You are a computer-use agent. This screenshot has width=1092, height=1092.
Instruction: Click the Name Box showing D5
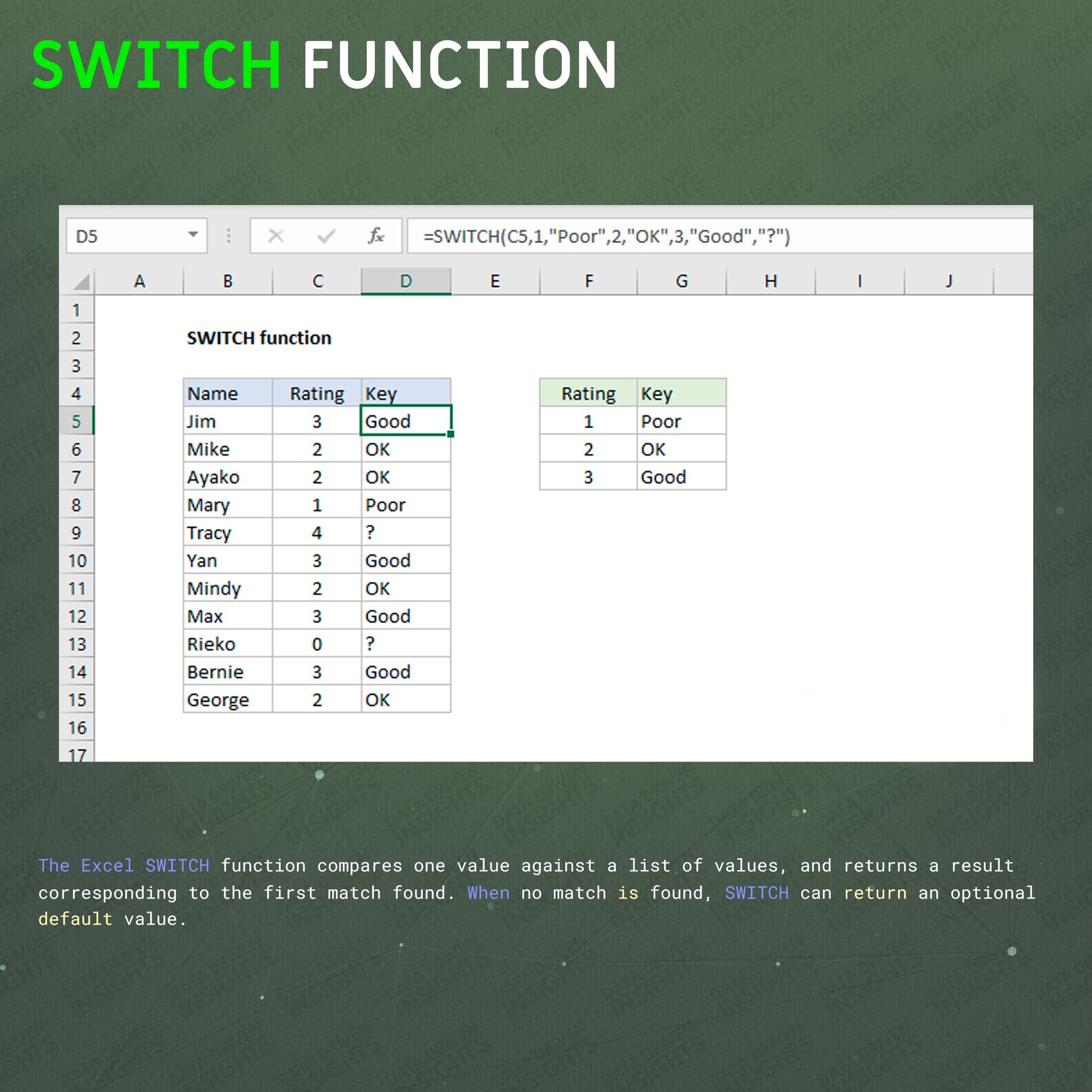(137, 236)
